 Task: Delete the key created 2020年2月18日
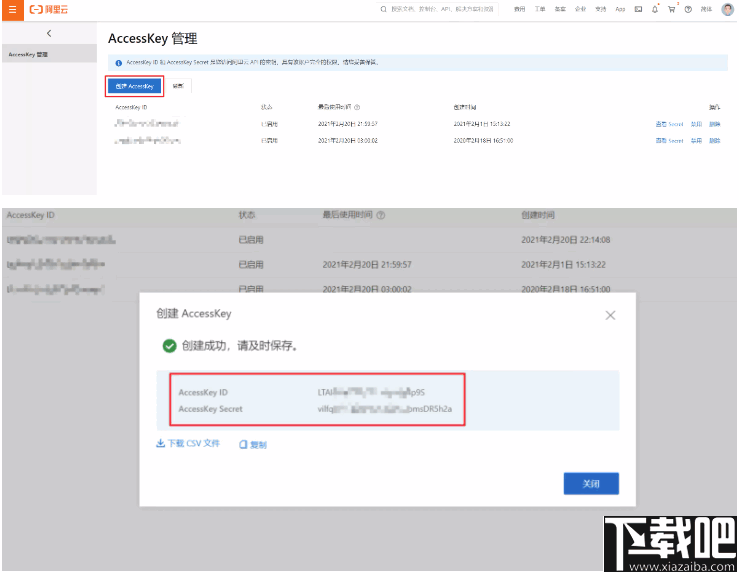pyautogui.click(x=715, y=141)
